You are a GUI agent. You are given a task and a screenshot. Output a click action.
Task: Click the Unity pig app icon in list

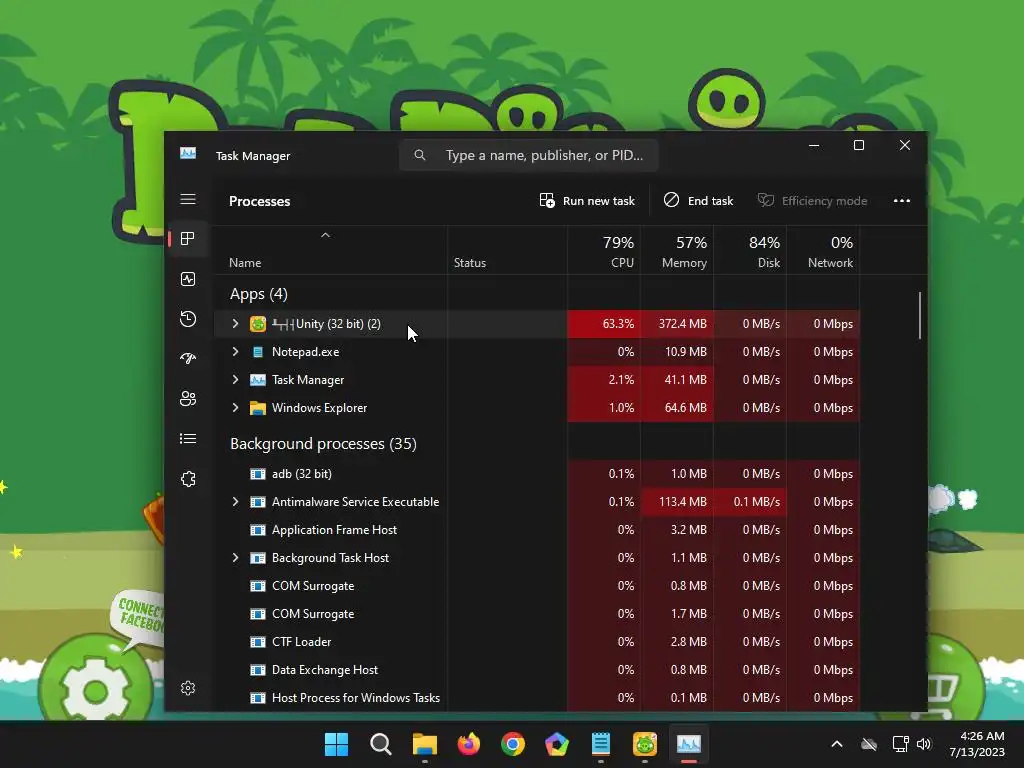(258, 324)
